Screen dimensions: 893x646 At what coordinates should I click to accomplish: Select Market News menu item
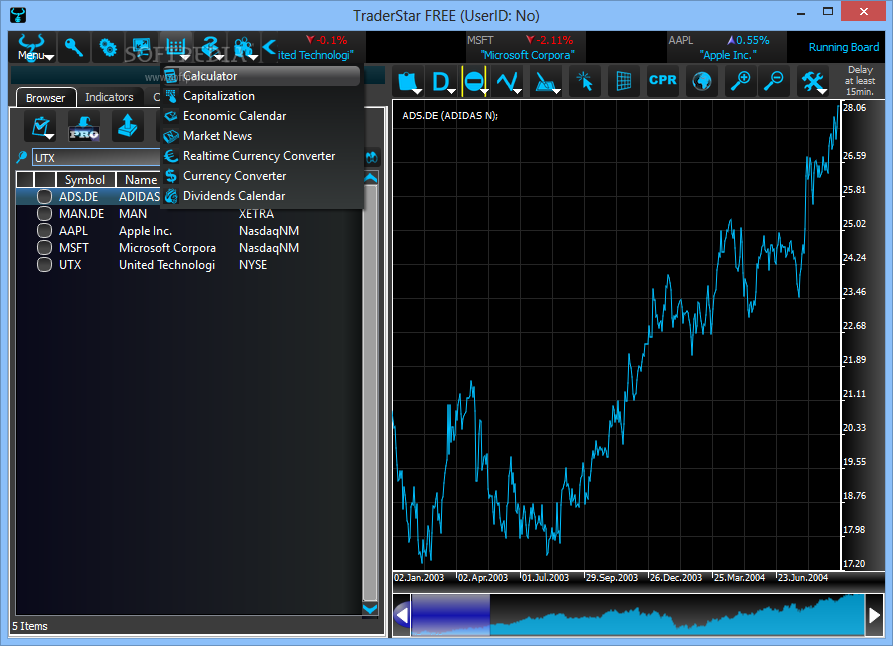(262, 136)
